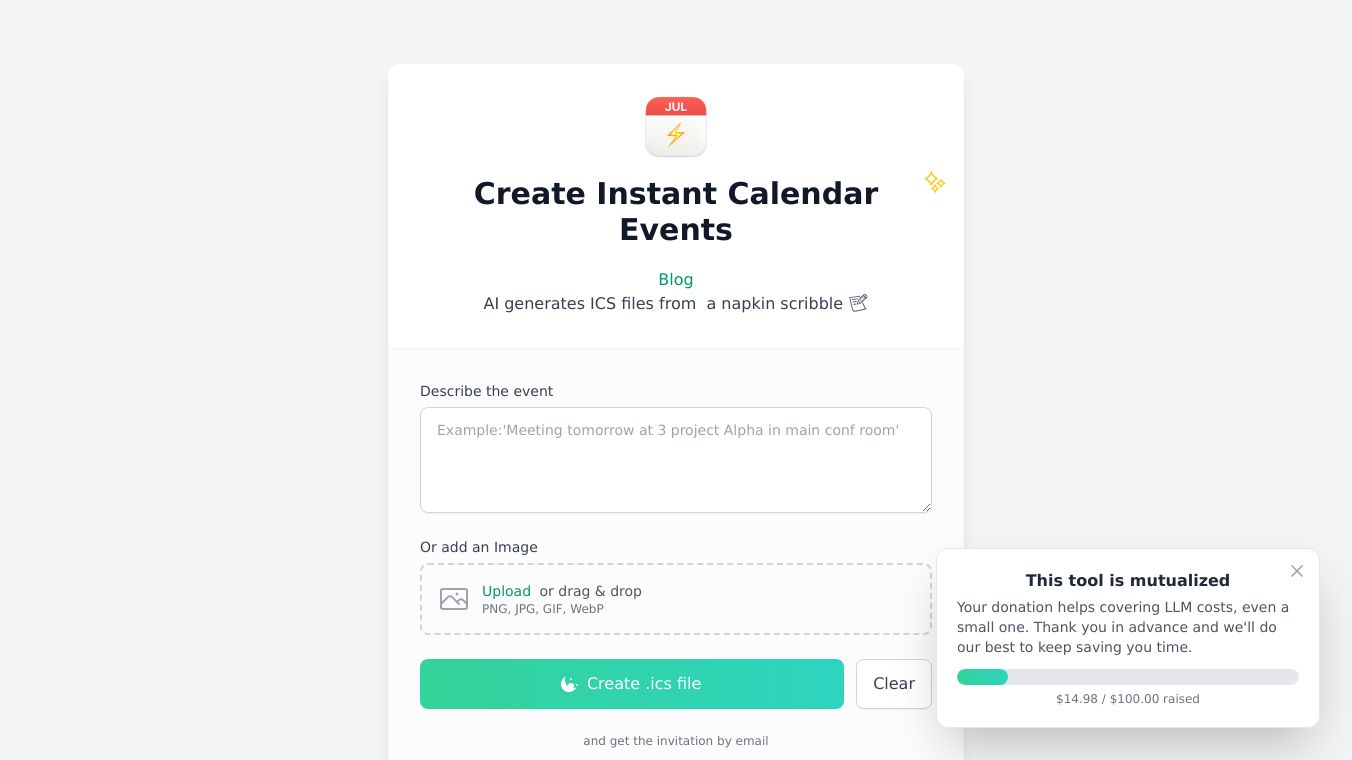The image size is (1352, 760).
Task: Click the "This tool is mutualized" title
Action: (x=1128, y=580)
